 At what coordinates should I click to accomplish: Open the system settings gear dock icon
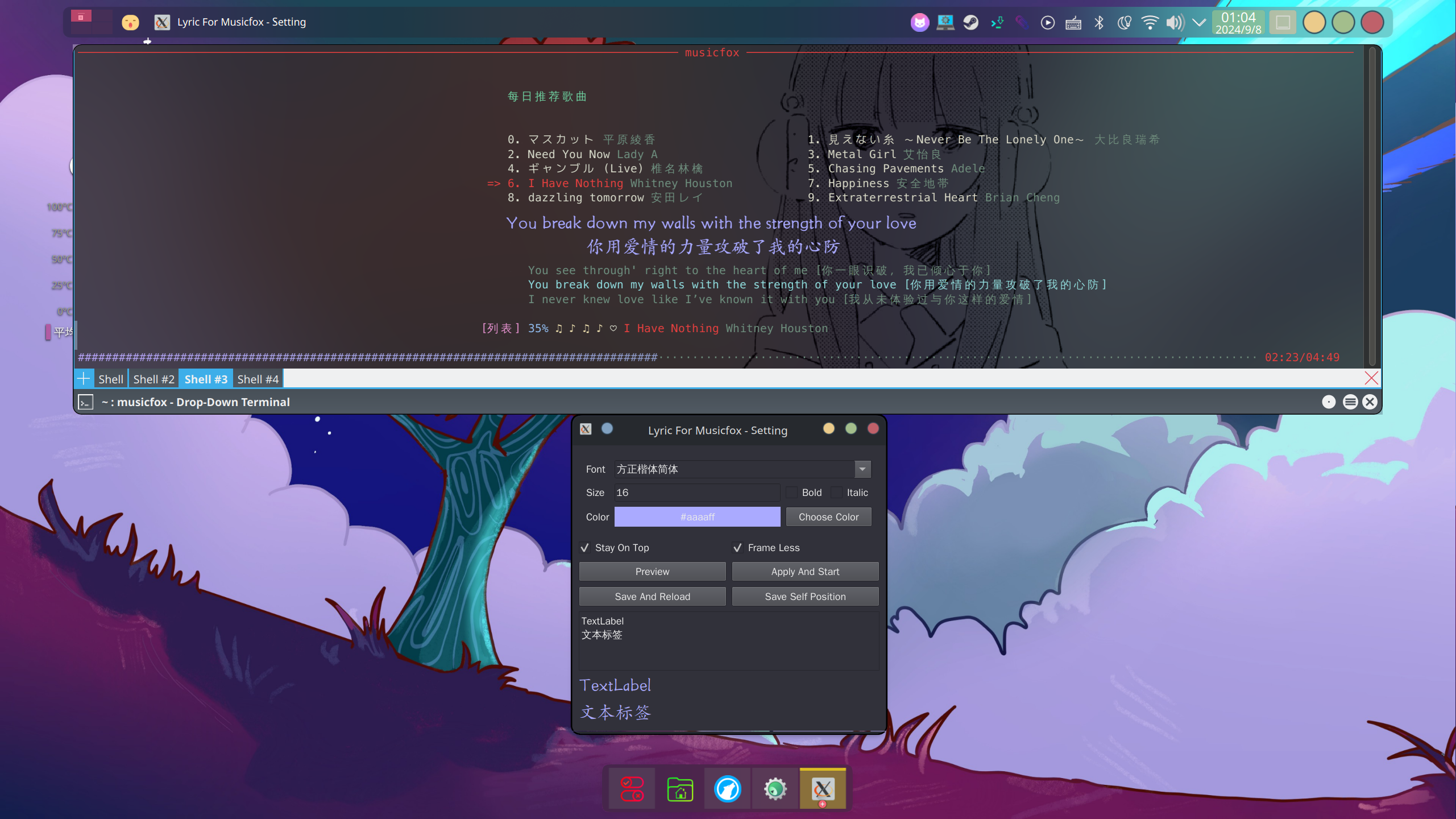tap(775, 789)
